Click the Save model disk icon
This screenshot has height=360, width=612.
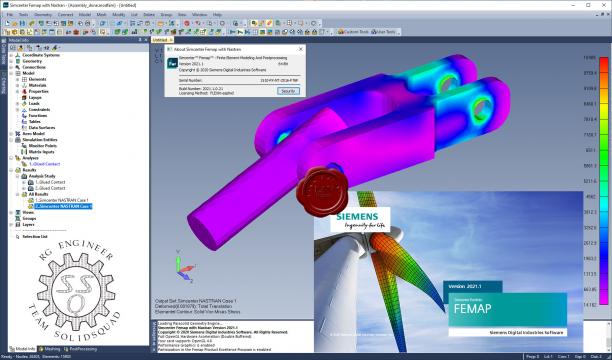(x=22, y=23)
